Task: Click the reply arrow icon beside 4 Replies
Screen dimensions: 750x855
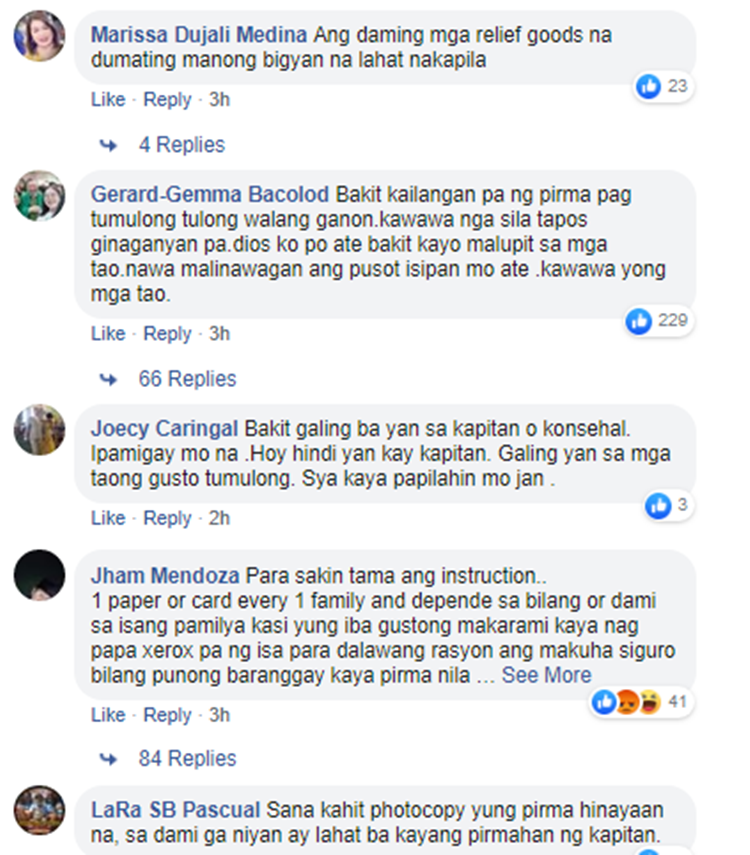Action: [x=108, y=145]
